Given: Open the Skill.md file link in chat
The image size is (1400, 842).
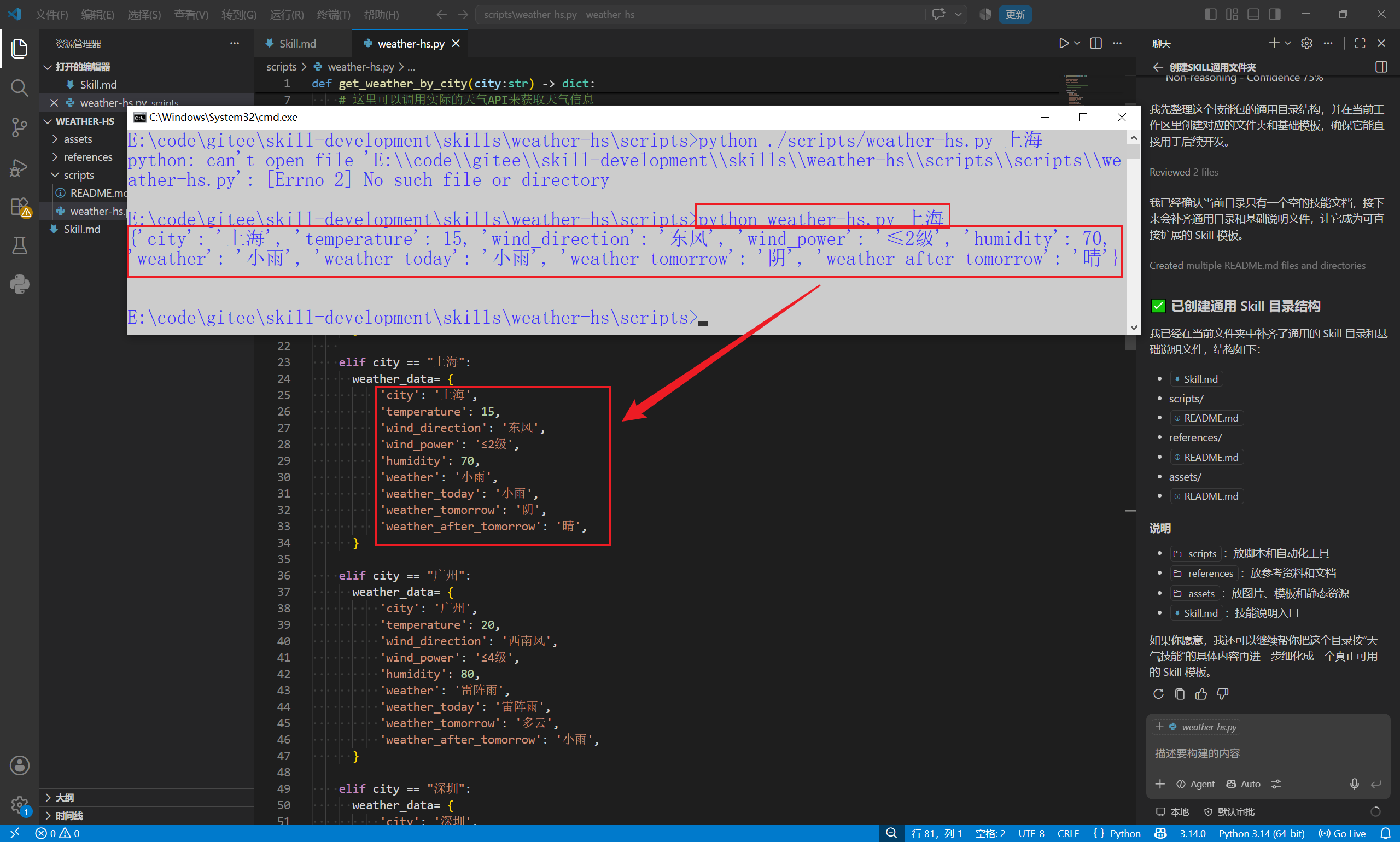Looking at the screenshot, I should tap(1196, 379).
